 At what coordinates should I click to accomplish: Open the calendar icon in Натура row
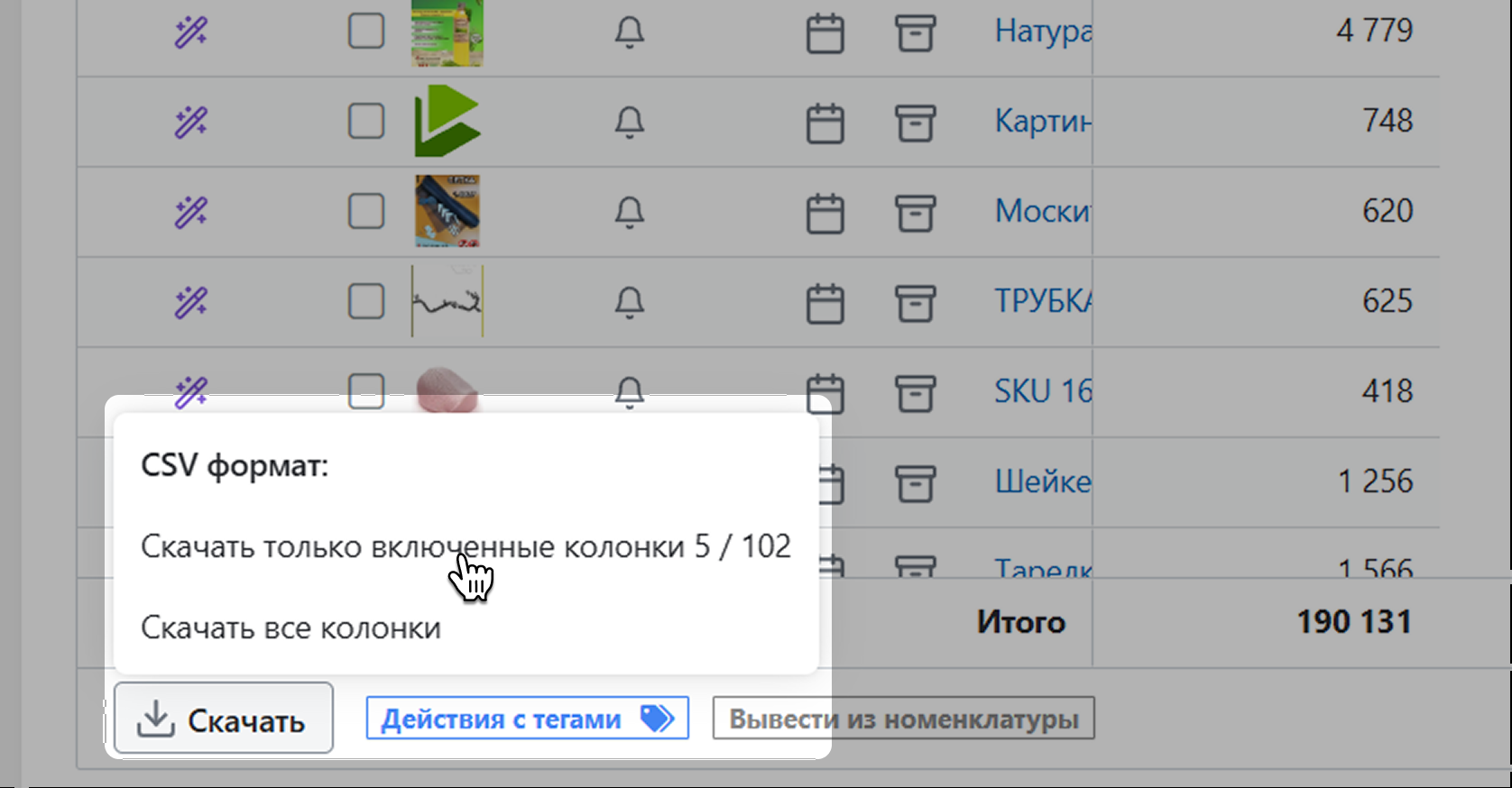825,33
